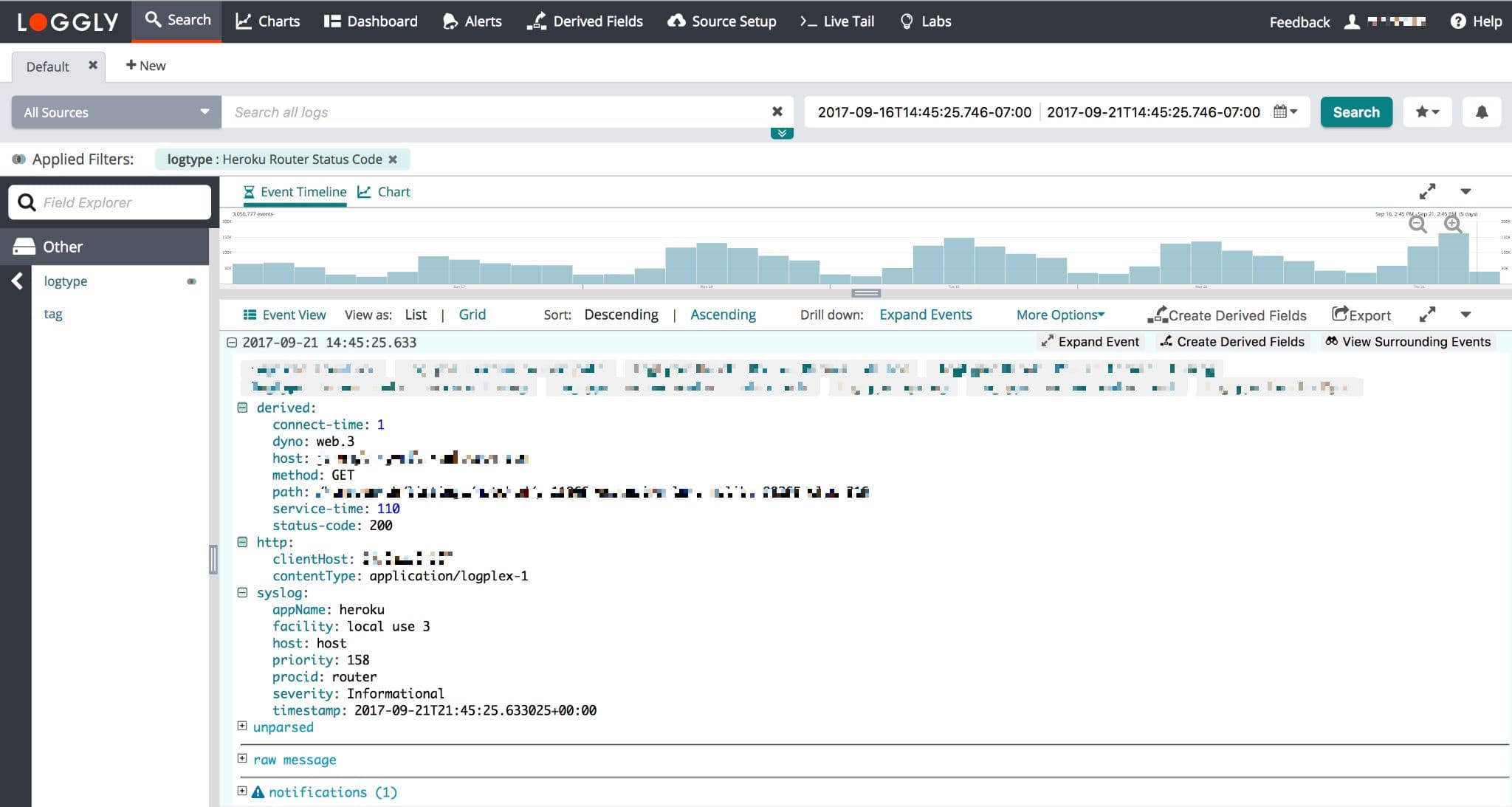
Task: Toggle visibility of the logtype field
Action: click(x=192, y=281)
